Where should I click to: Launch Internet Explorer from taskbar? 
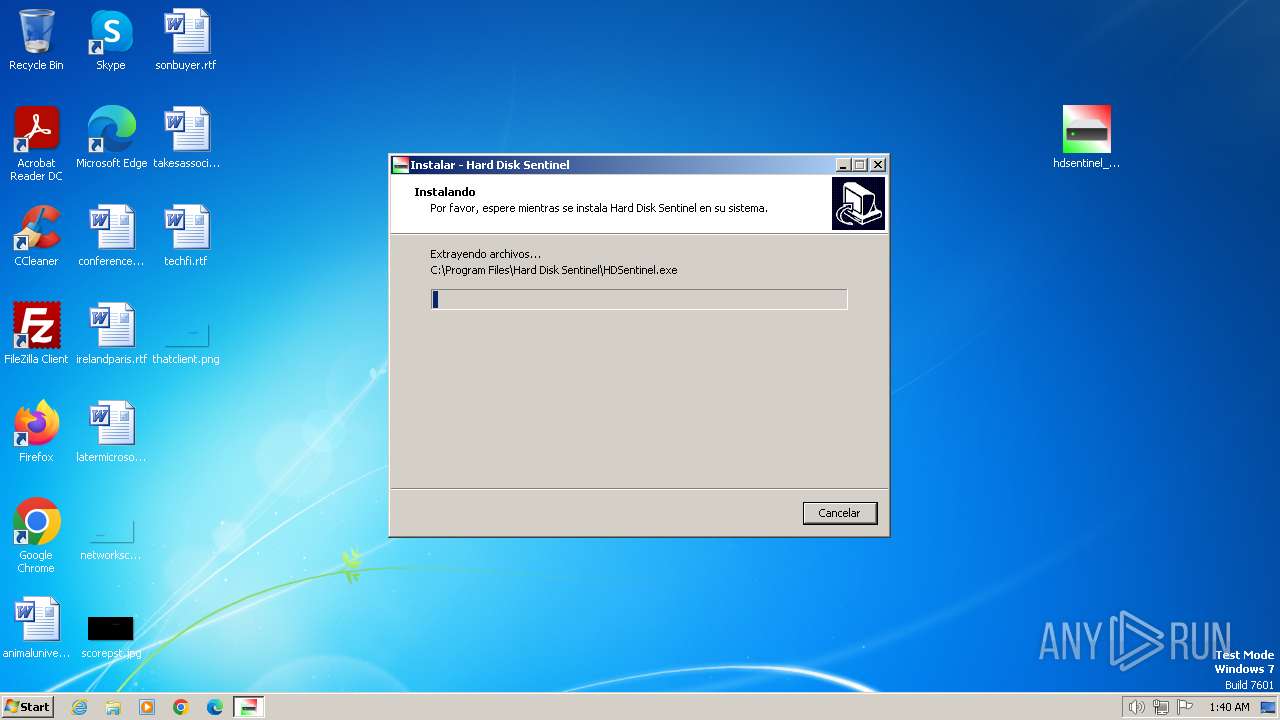pyautogui.click(x=79, y=707)
